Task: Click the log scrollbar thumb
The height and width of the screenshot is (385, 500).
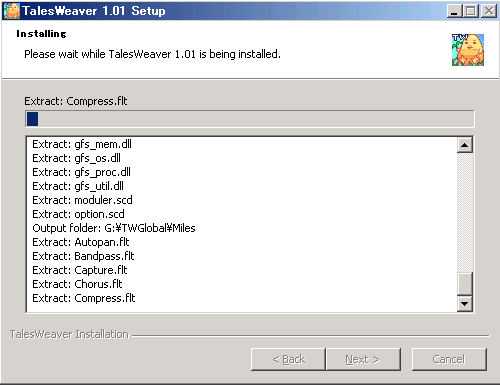Action: [465, 284]
